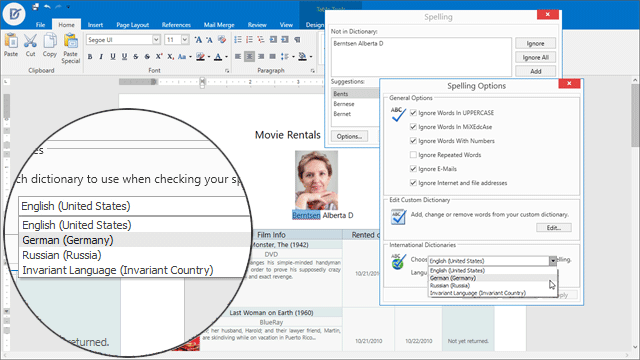Apply Subscript formatting
Image resolution: width=640 pixels, height=360 pixels.
pyautogui.click(x=170, y=57)
